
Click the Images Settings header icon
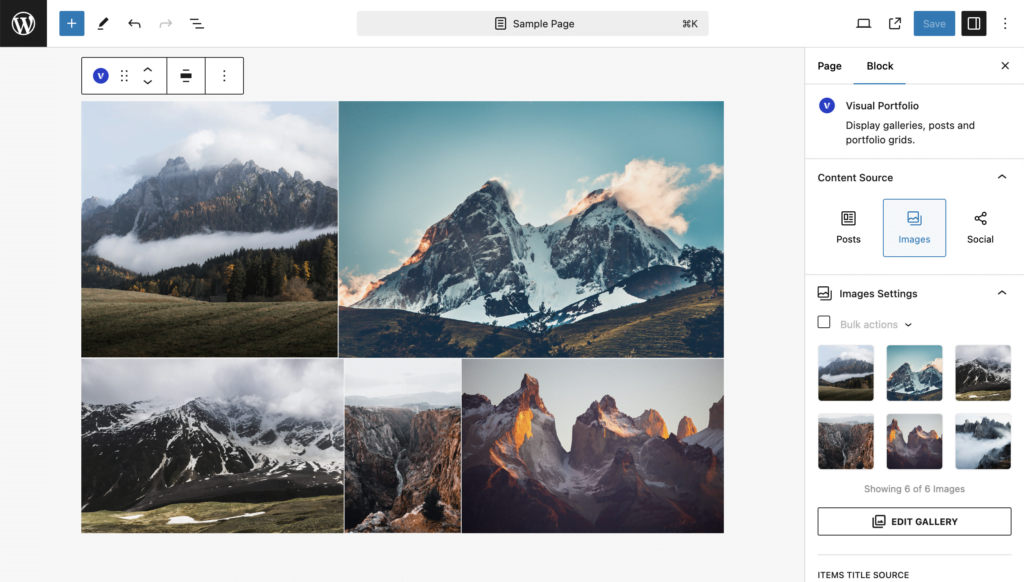[825, 293]
